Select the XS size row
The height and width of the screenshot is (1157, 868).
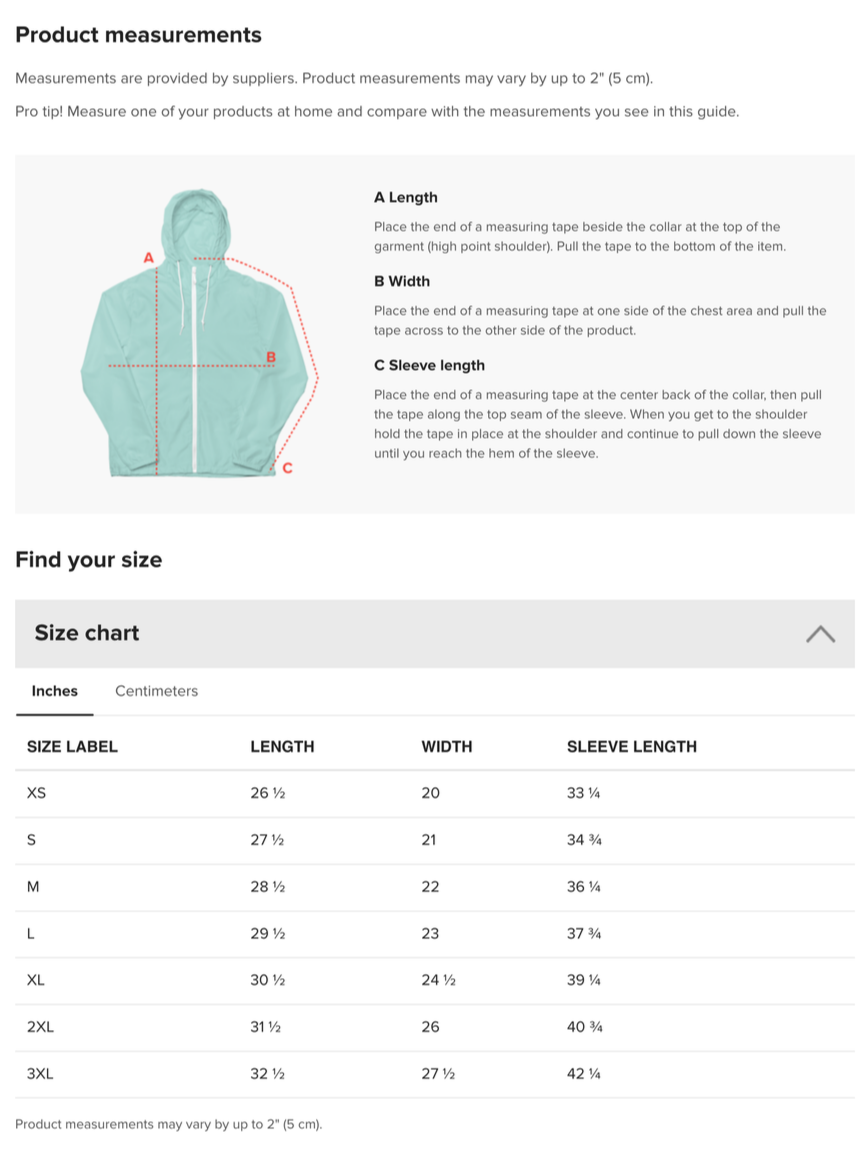(435, 793)
